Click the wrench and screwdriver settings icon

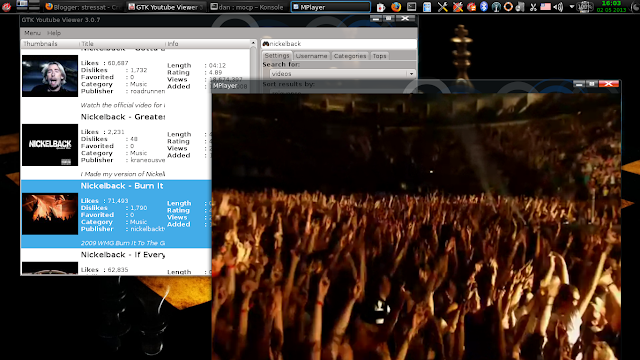pyautogui.click(x=442, y=7)
